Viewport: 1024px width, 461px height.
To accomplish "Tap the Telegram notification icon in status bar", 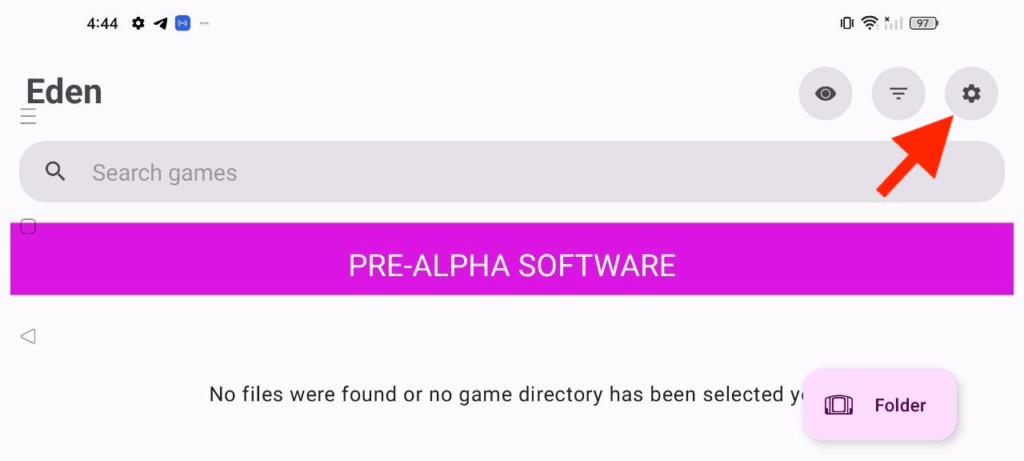I will [x=160, y=24].
